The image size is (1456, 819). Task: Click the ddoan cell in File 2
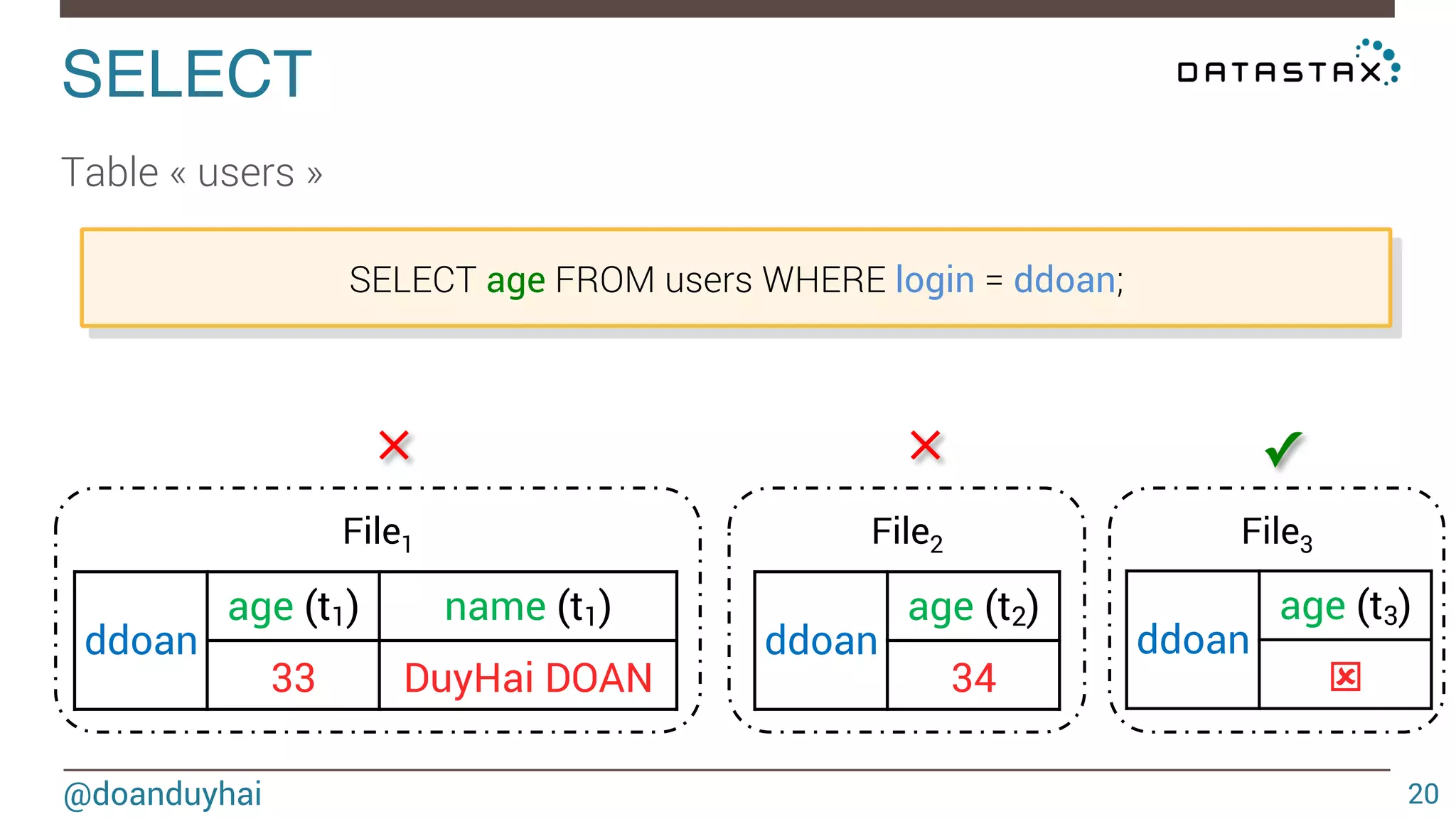[x=821, y=641]
